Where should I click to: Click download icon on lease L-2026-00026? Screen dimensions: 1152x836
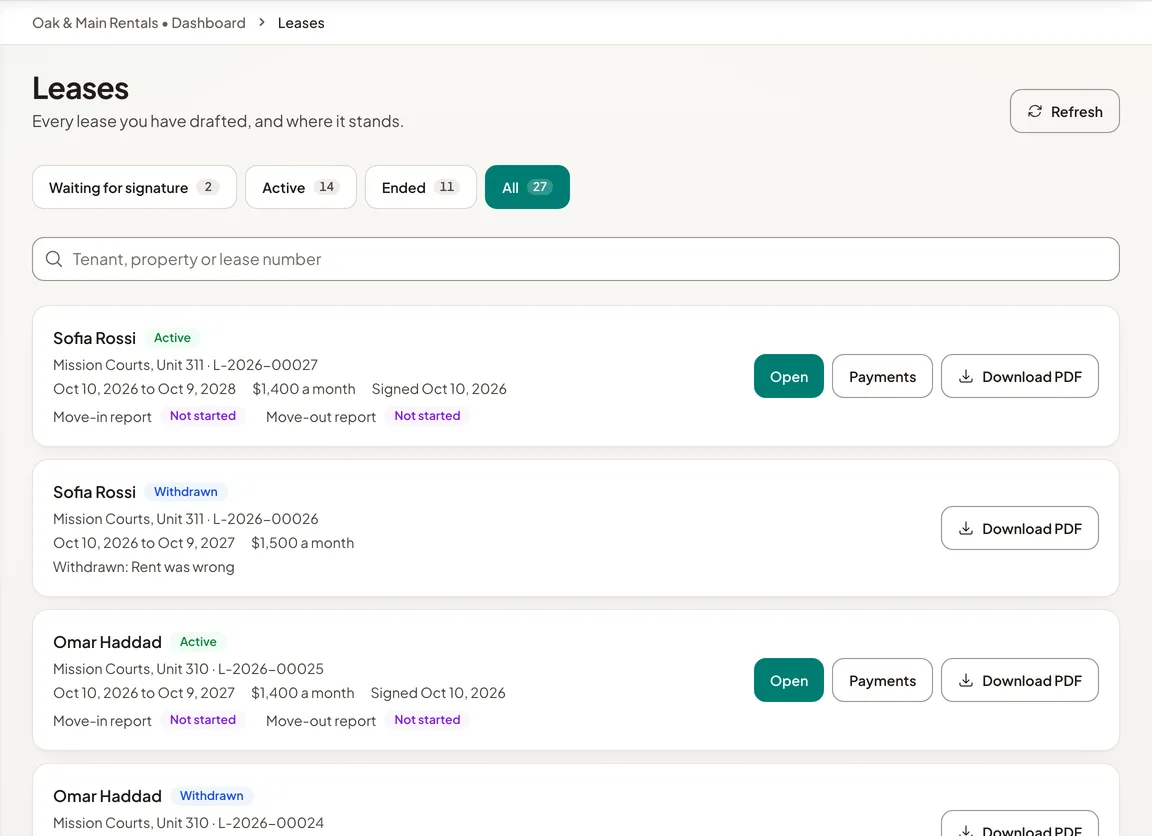(x=966, y=528)
